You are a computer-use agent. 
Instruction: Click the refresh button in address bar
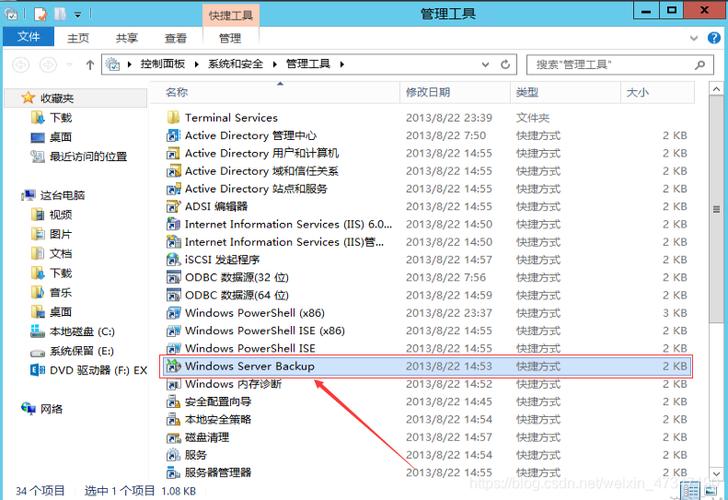(x=505, y=65)
